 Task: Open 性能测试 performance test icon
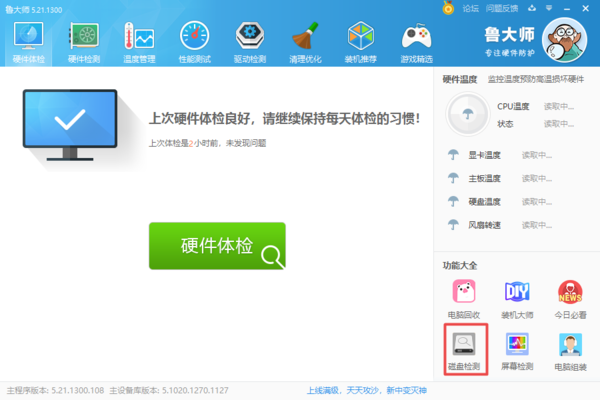click(194, 43)
